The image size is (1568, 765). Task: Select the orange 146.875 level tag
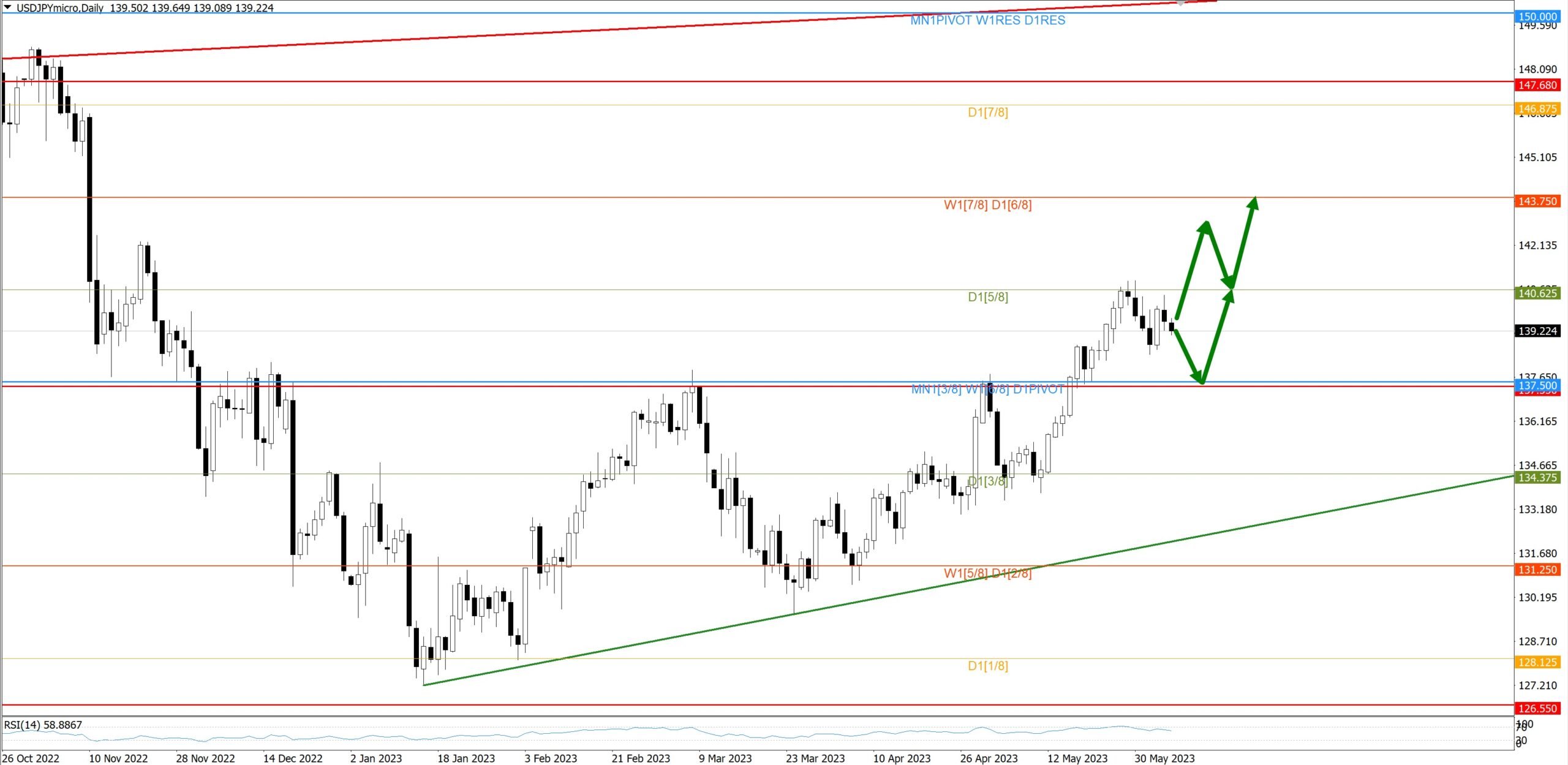coord(1537,108)
